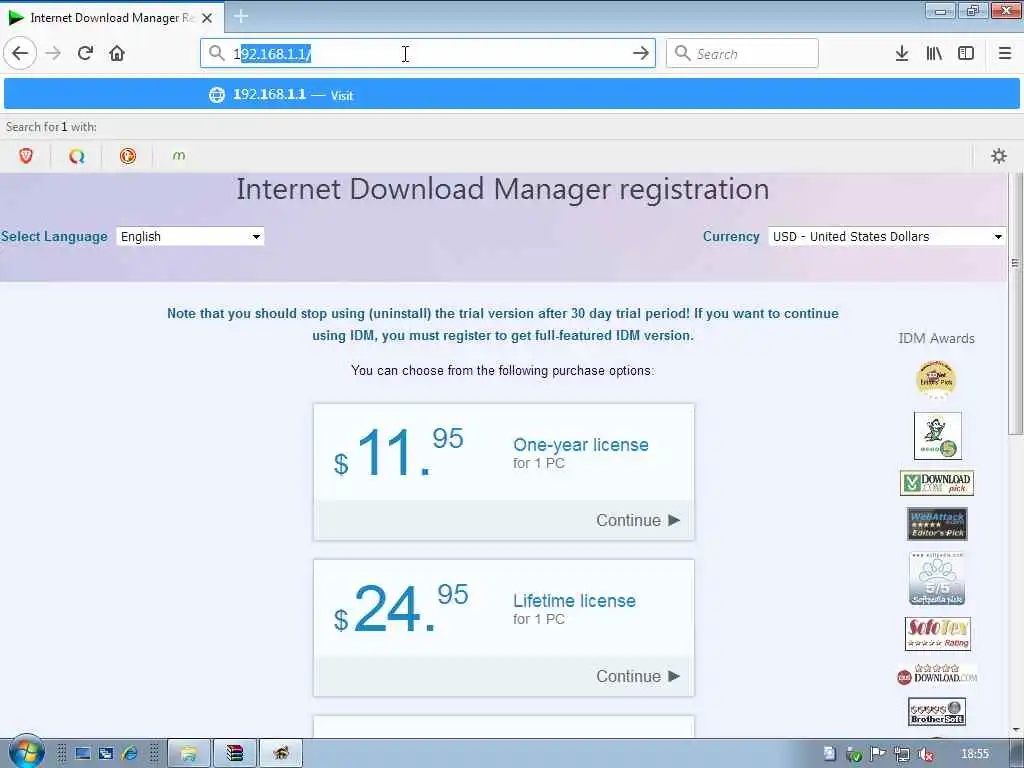Open the hamburger application menu

(x=1005, y=54)
